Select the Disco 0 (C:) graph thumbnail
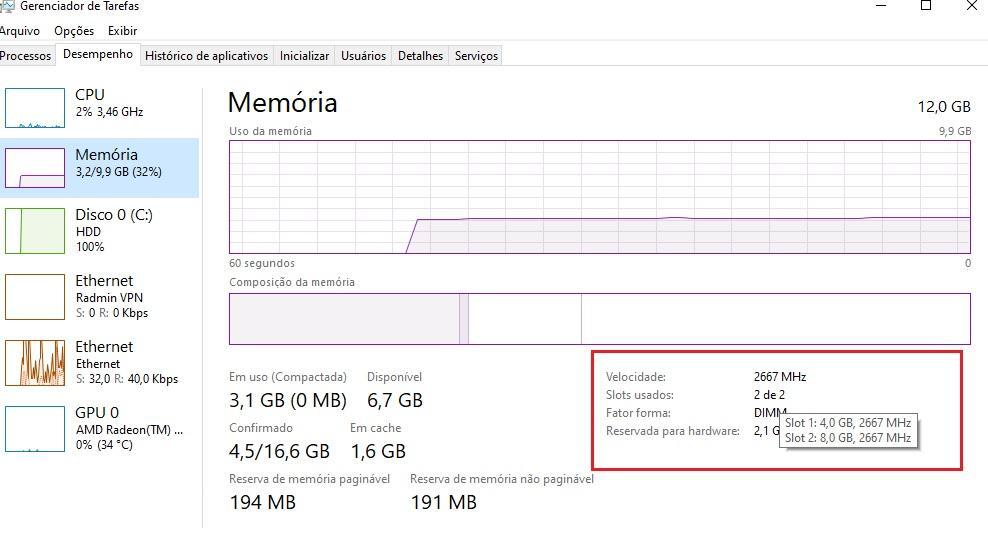The height and width of the screenshot is (544, 988). [35, 231]
